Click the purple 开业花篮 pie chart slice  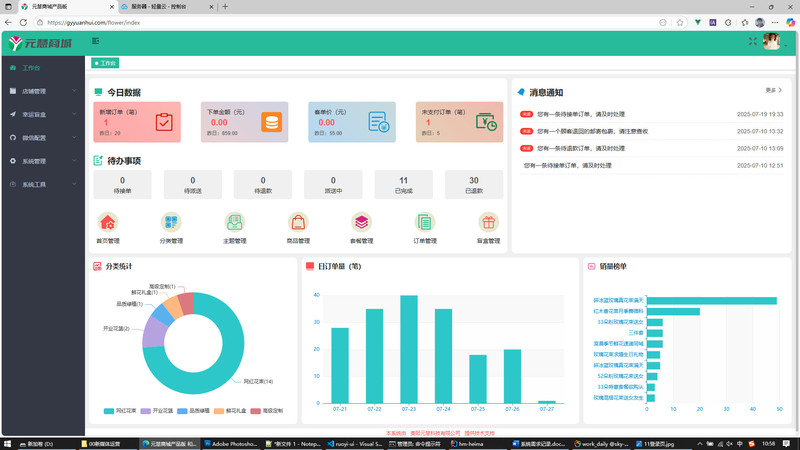tap(153, 332)
